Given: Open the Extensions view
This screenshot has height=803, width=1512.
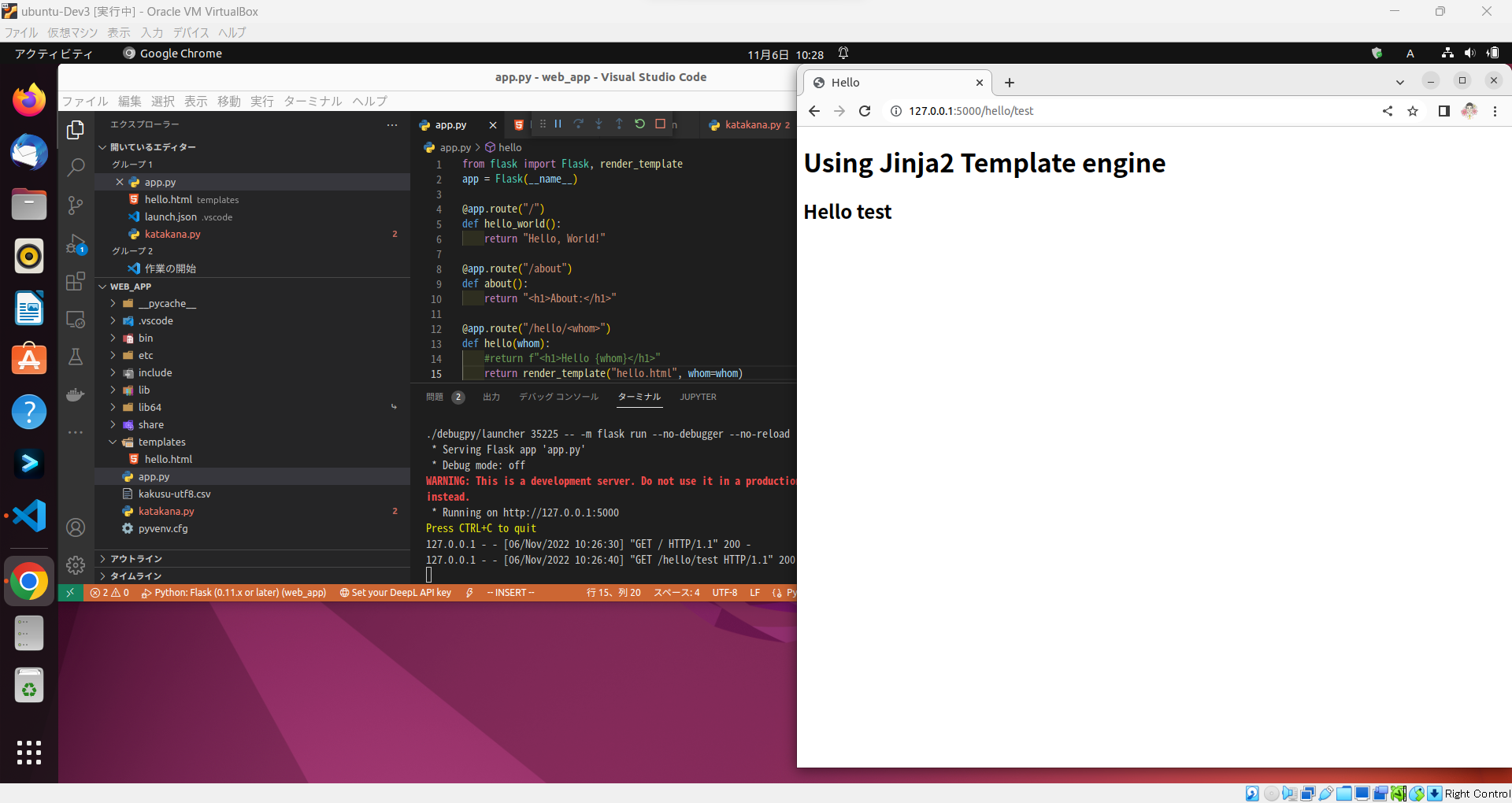Looking at the screenshot, I should coord(76,282).
